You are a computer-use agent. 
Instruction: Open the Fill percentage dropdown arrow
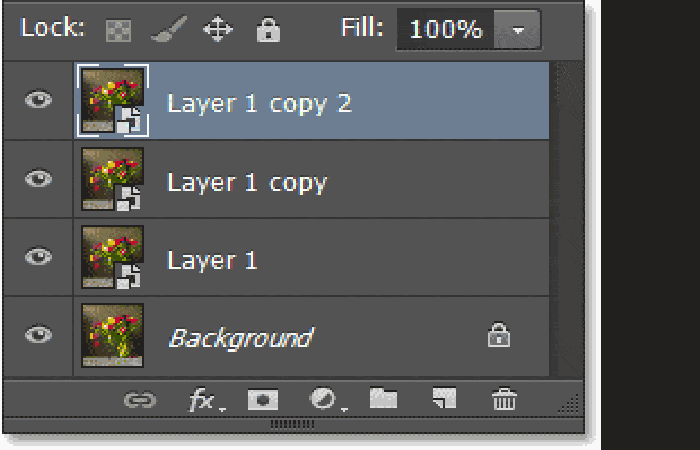[517, 30]
